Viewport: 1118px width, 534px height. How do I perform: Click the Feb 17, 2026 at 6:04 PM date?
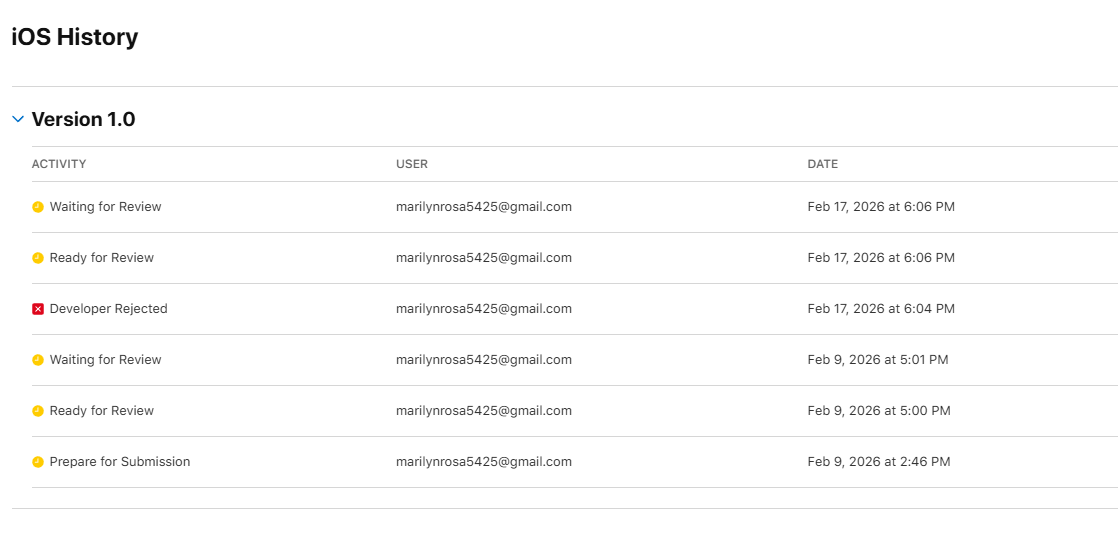click(x=881, y=309)
